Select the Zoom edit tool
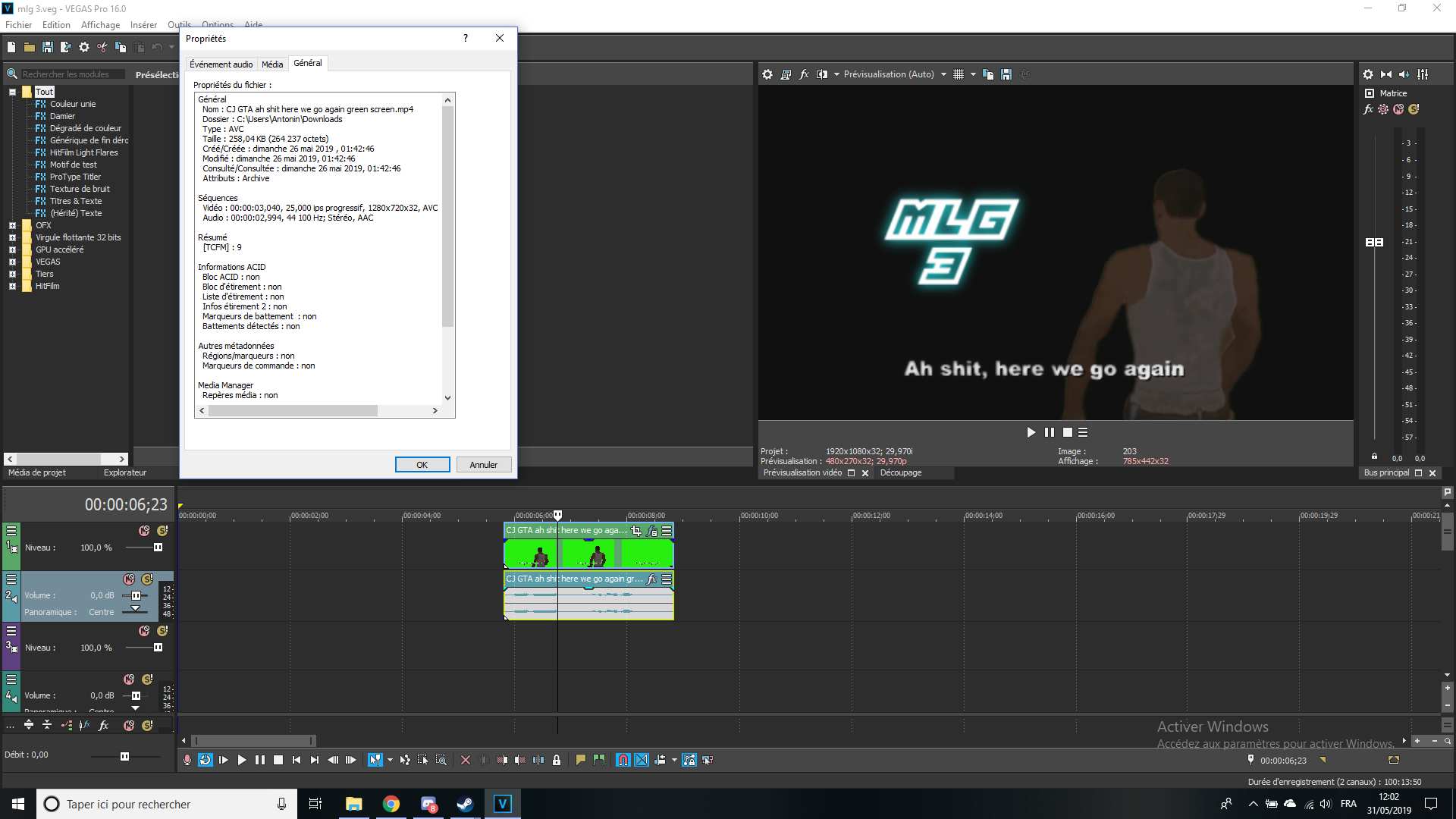This screenshot has width=1456, height=819. pos(441,760)
